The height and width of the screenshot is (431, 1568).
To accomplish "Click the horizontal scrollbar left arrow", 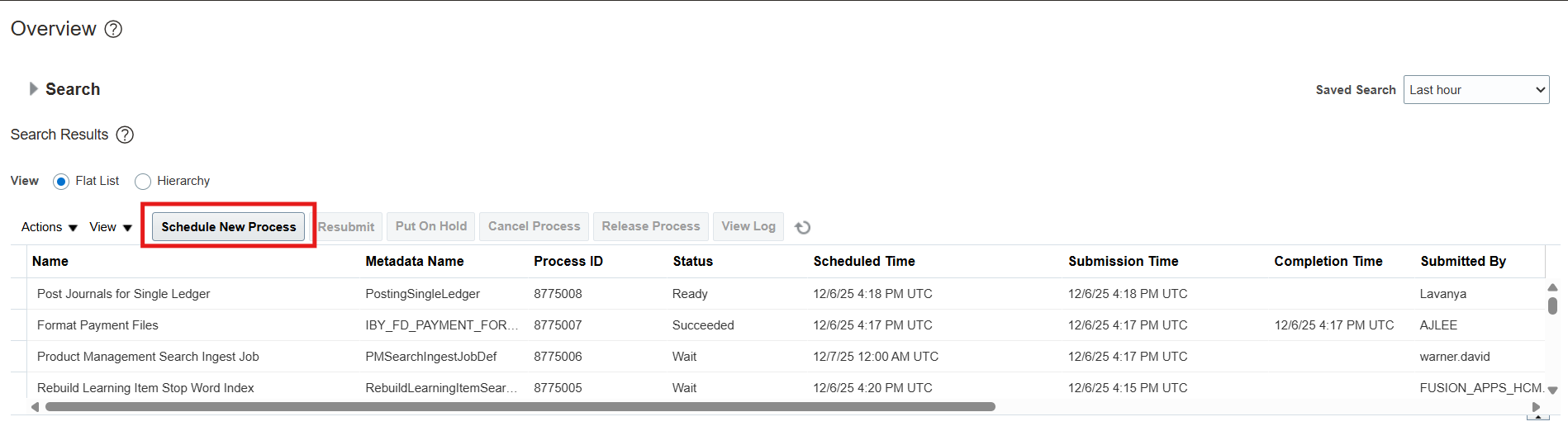I will [35, 406].
